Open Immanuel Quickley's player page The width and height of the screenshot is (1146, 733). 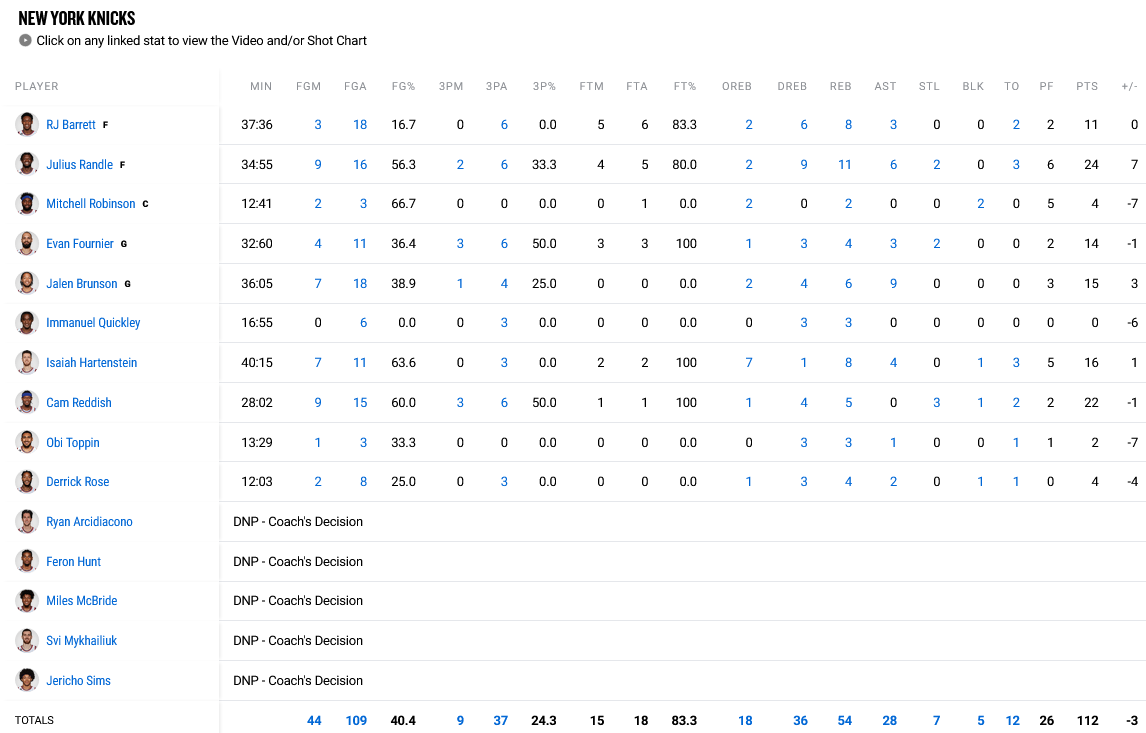click(93, 323)
